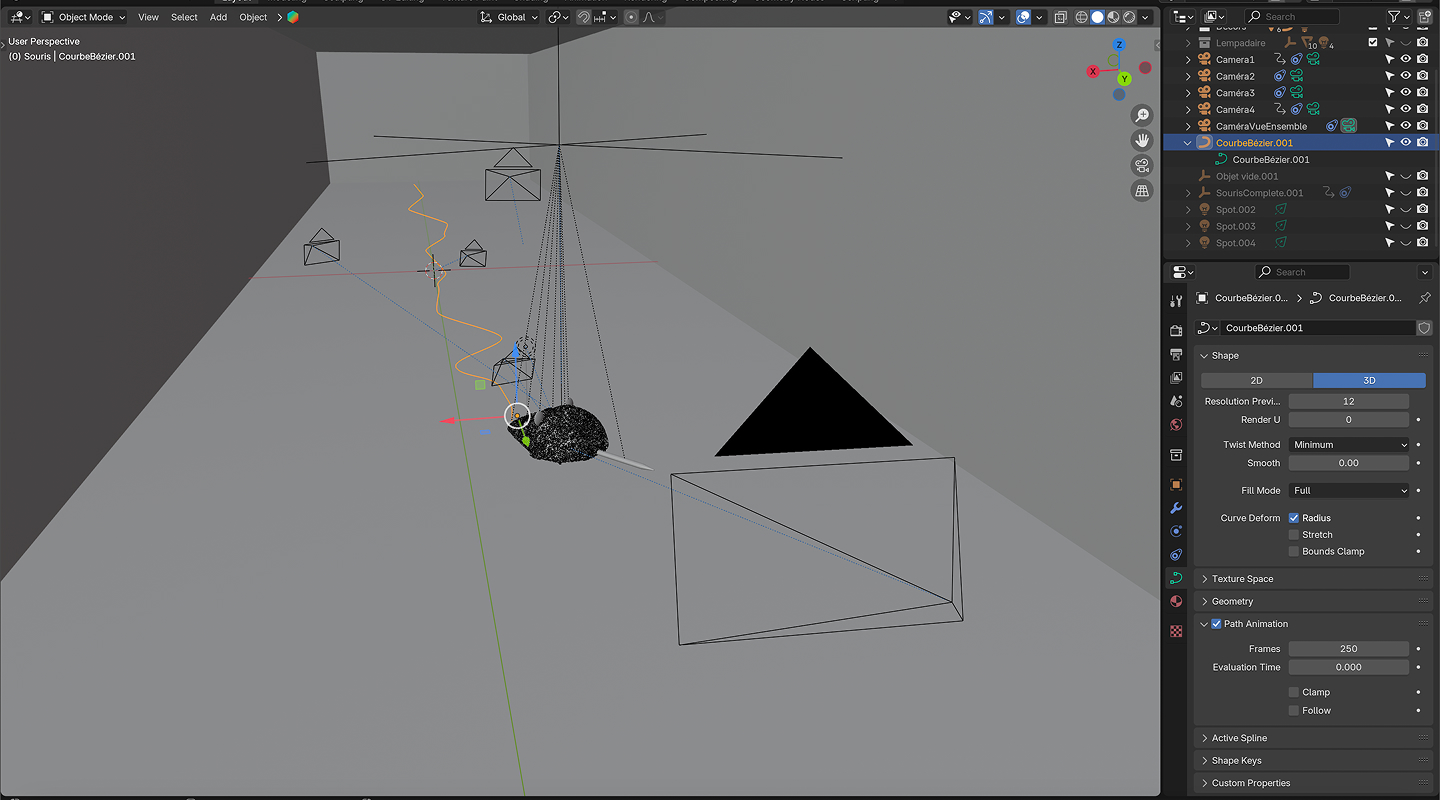Open the Twist Method dropdown
Viewport: 1440px width, 800px height.
[1348, 445]
